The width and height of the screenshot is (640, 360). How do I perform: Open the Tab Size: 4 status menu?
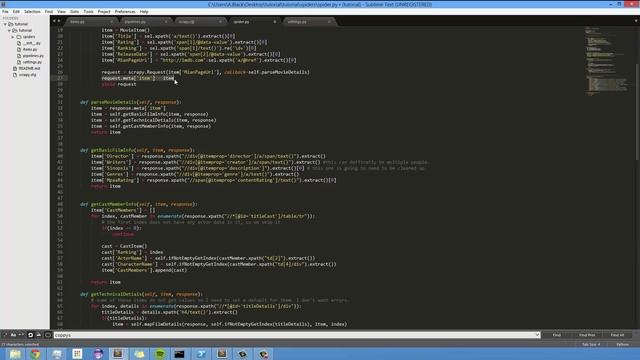click(591, 344)
